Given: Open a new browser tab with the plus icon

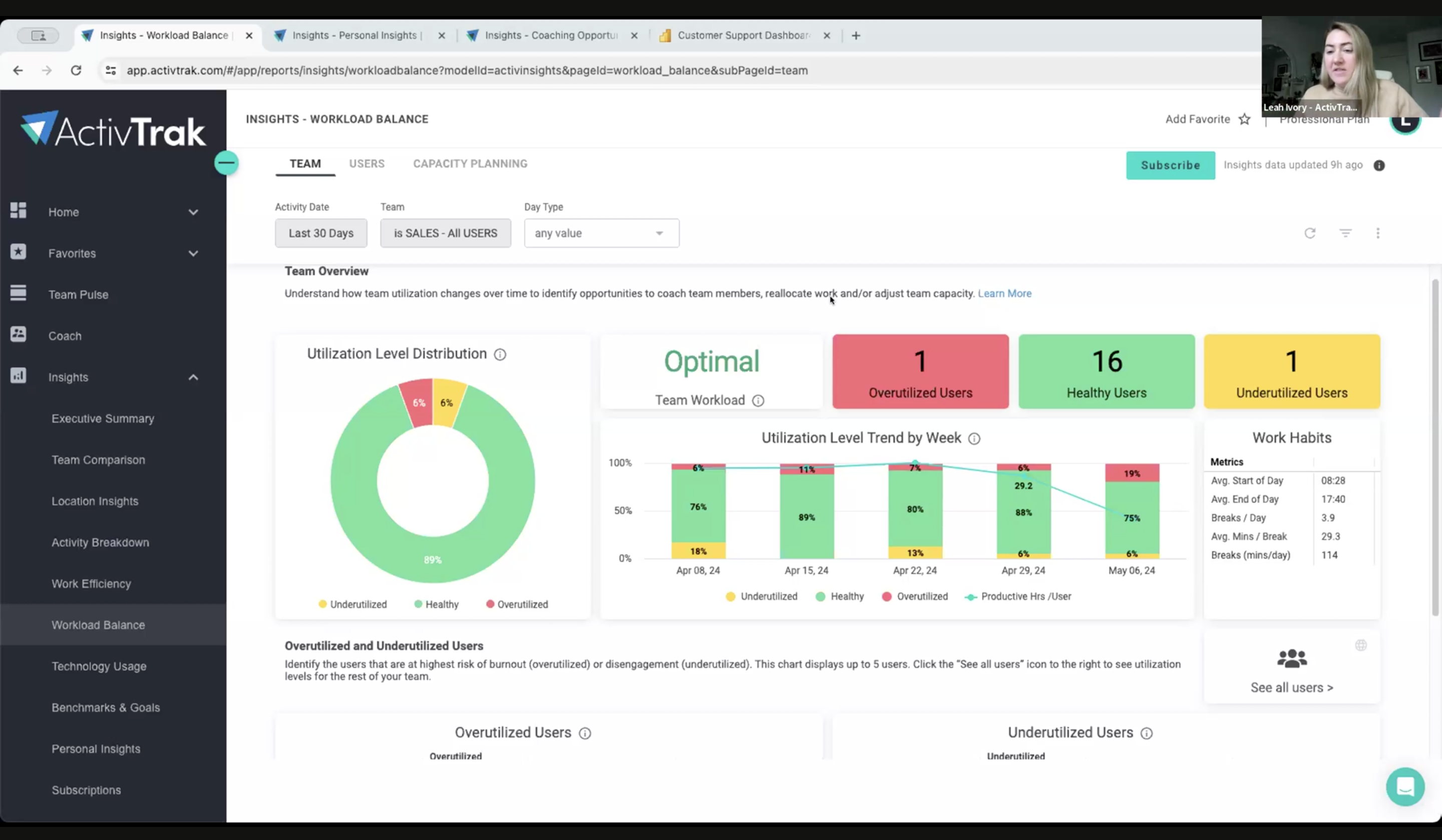Looking at the screenshot, I should pos(856,36).
